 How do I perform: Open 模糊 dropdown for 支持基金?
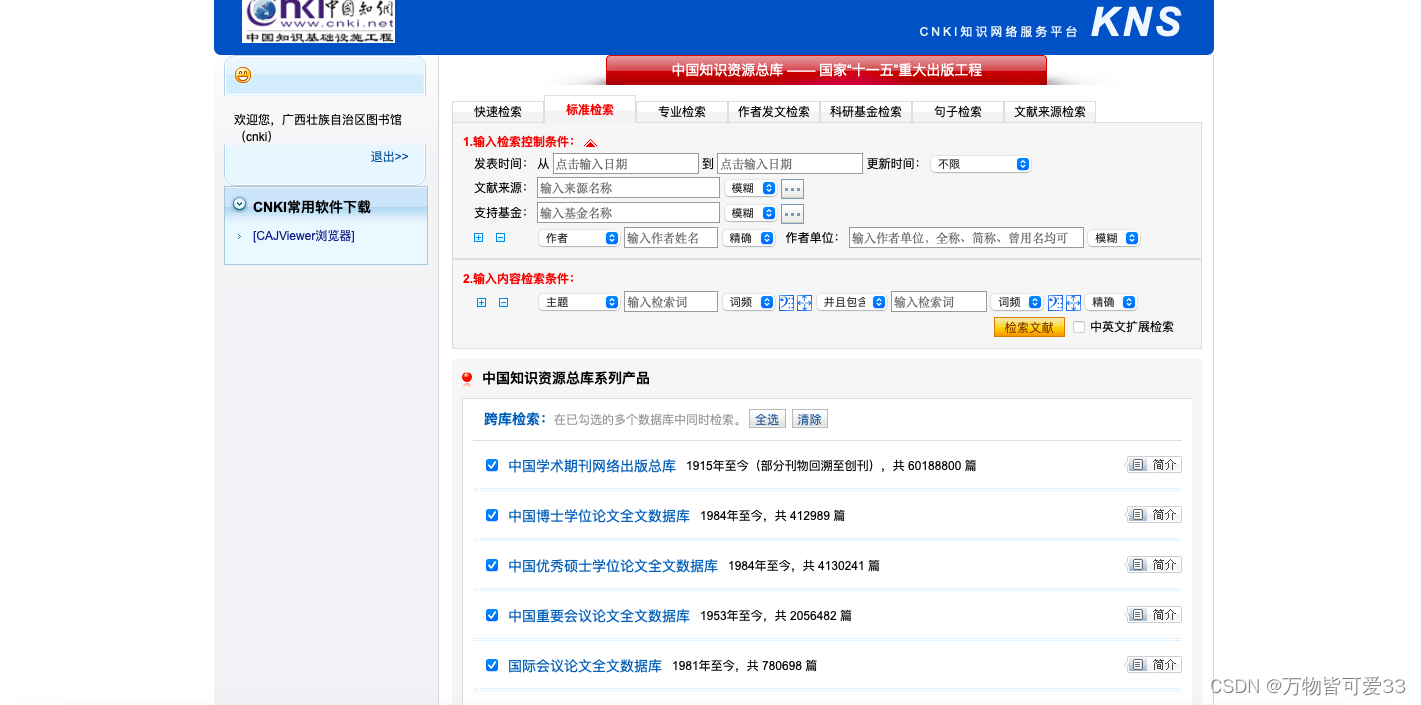pos(751,213)
